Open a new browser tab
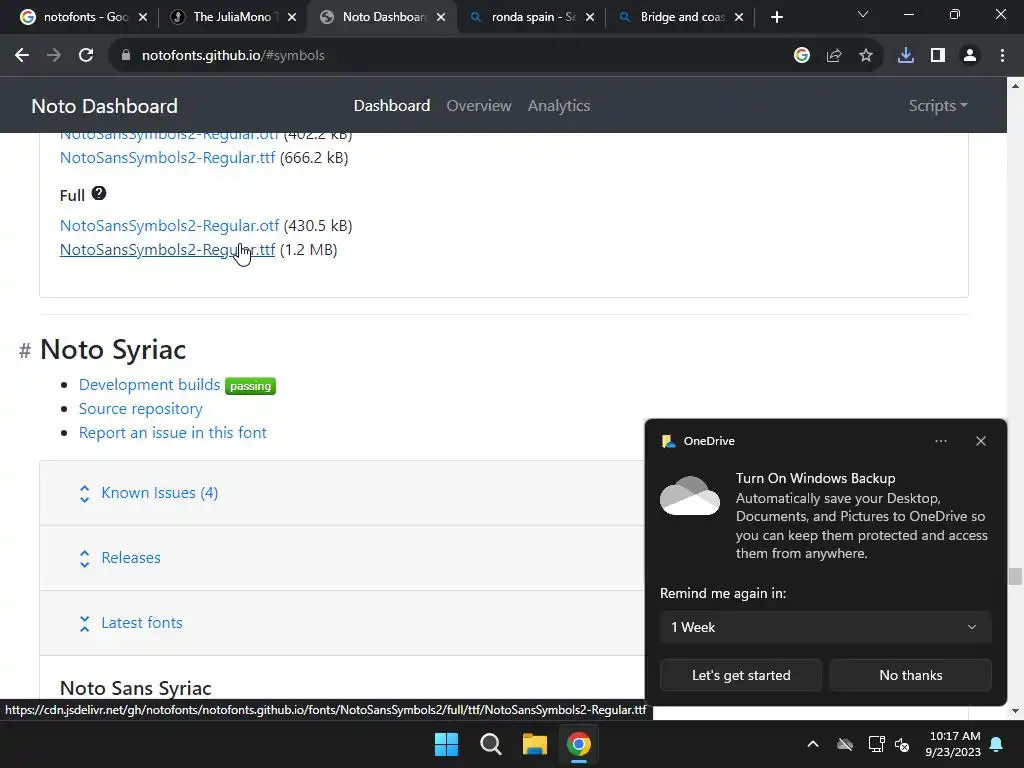The width and height of the screenshot is (1024, 768). point(776,17)
